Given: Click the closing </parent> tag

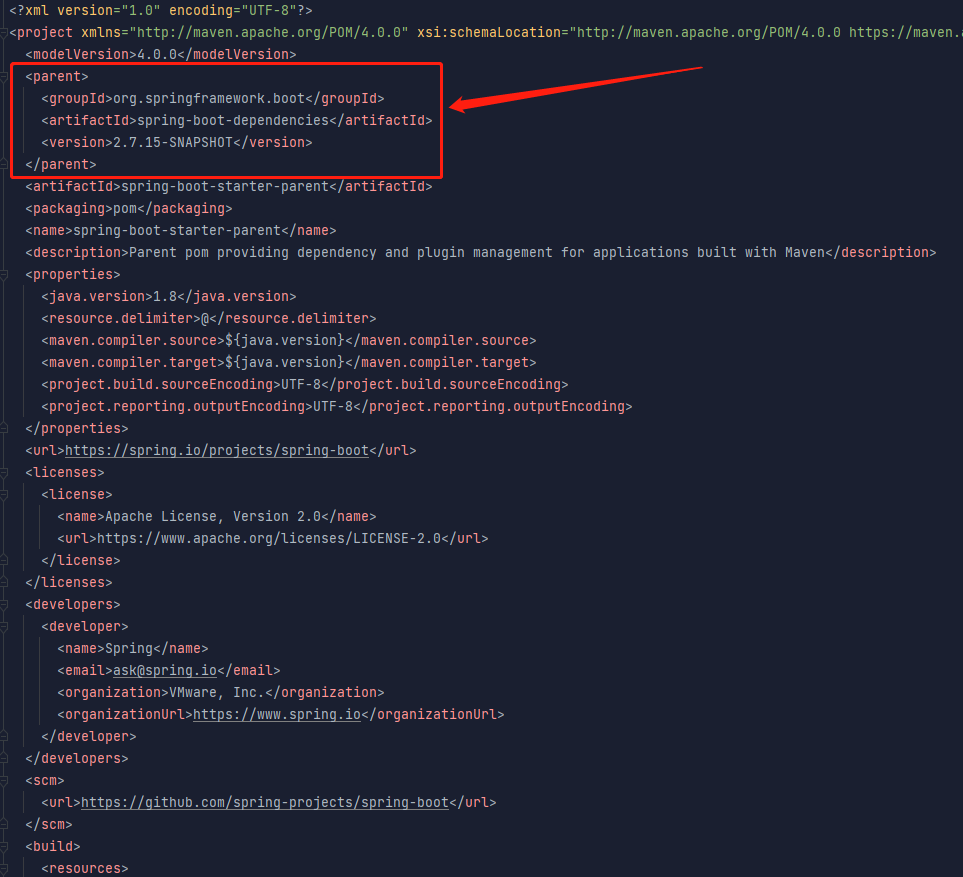Looking at the screenshot, I should pos(61,165).
